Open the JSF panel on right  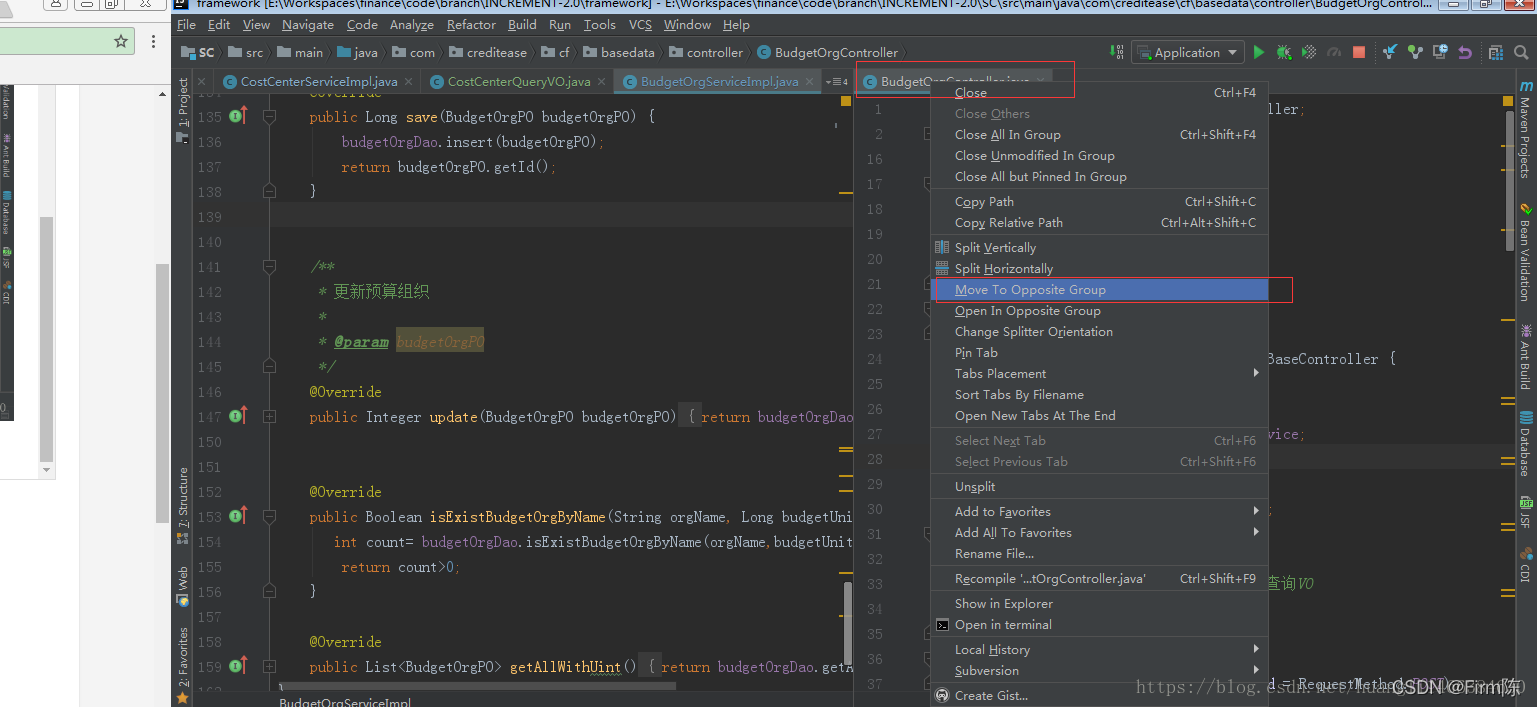(x=1525, y=511)
